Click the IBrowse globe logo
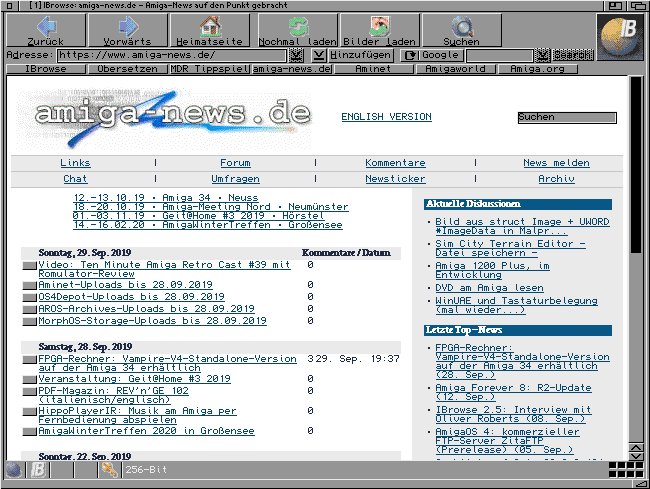 click(619, 37)
